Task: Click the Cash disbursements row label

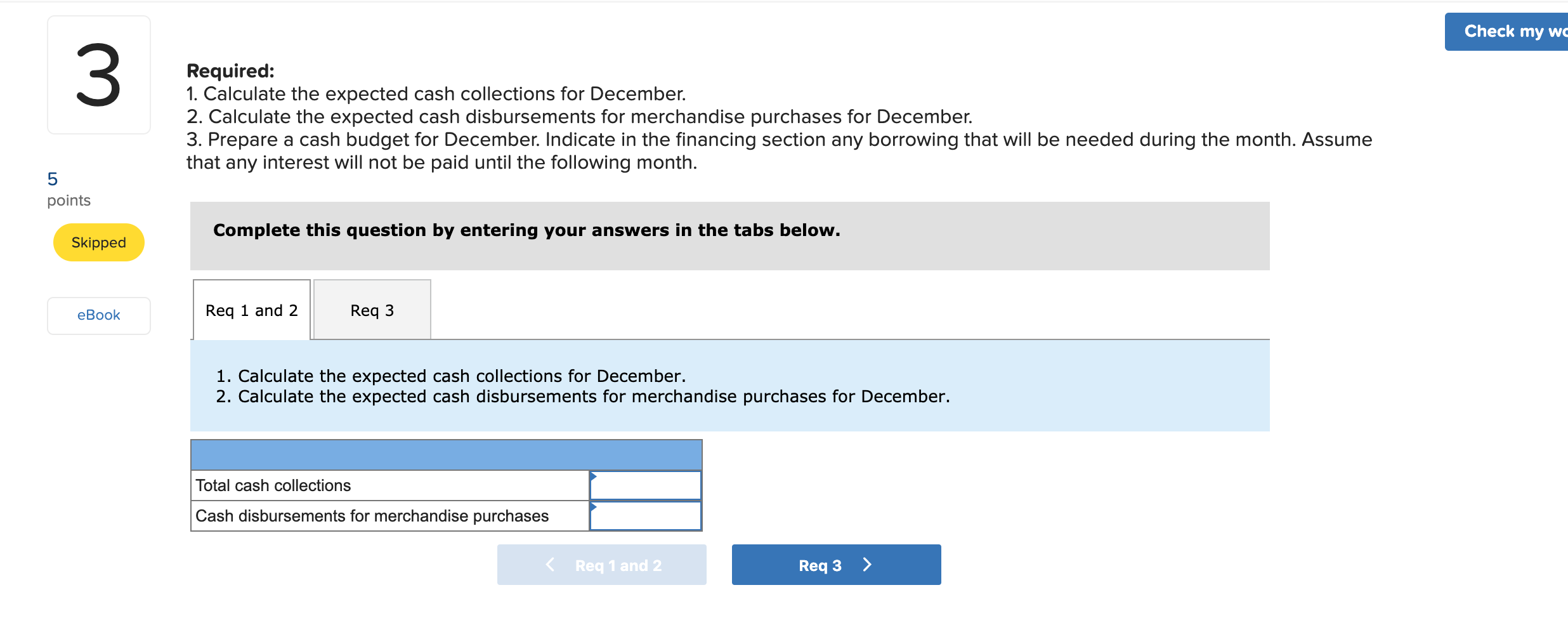Action: 371,515
